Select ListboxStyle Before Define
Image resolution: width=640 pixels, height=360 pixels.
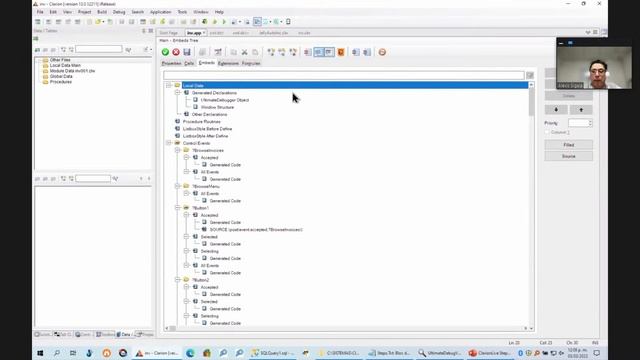point(207,129)
